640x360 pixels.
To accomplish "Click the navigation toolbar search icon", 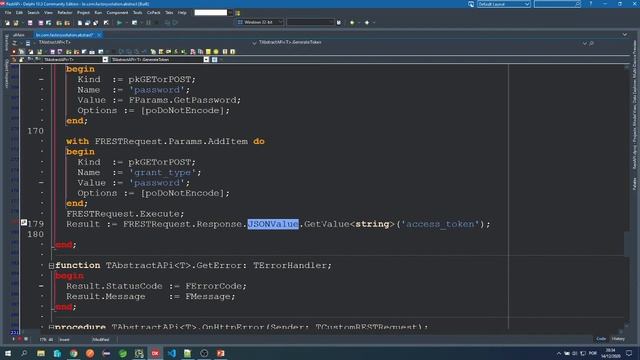I will tap(591, 43).
